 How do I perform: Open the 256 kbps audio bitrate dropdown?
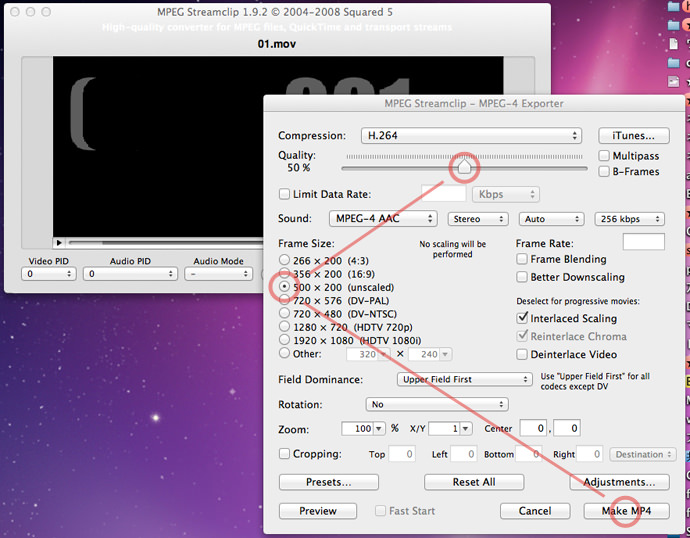(628, 219)
